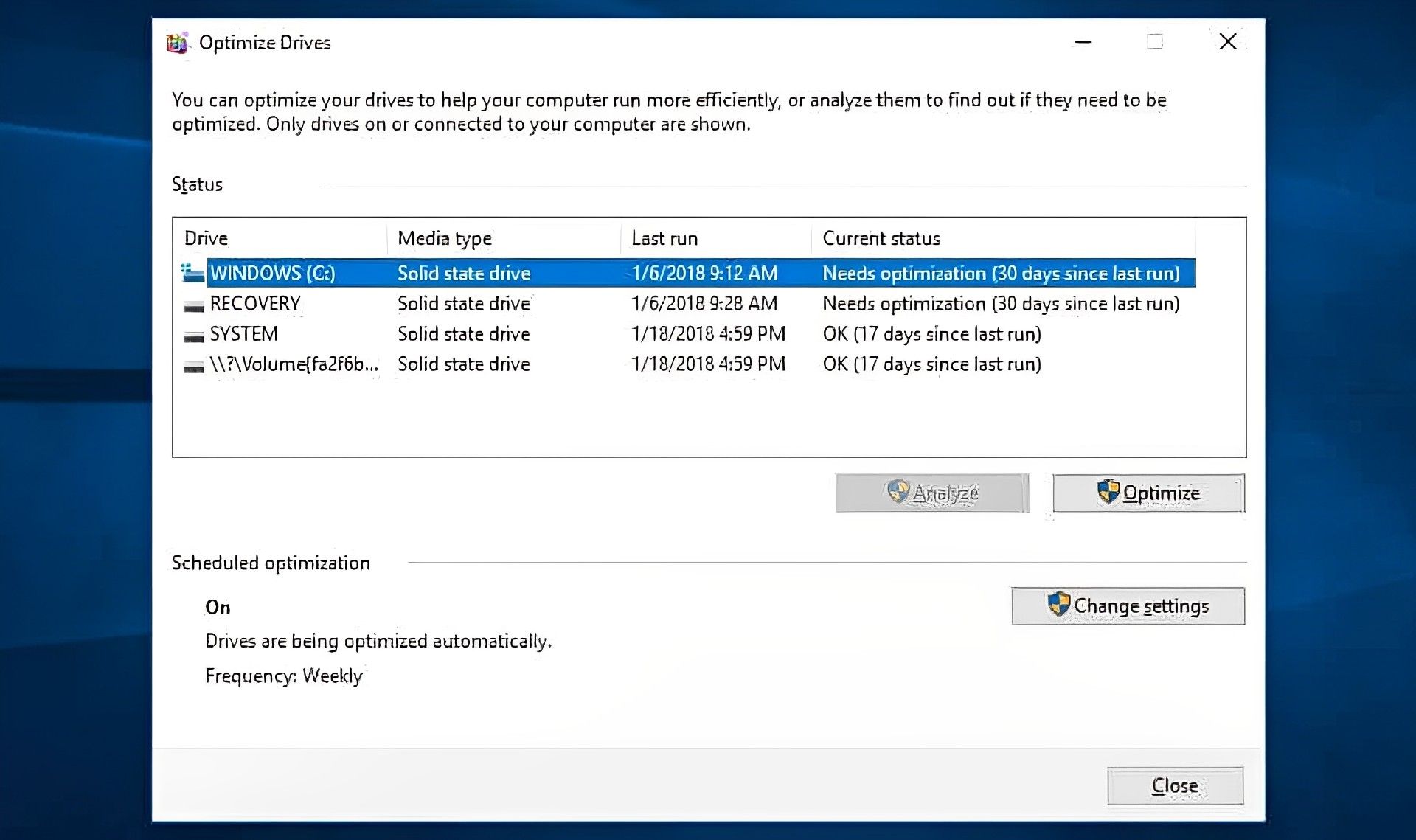Sort by Media type column header
1416x840 pixels.
(x=445, y=238)
